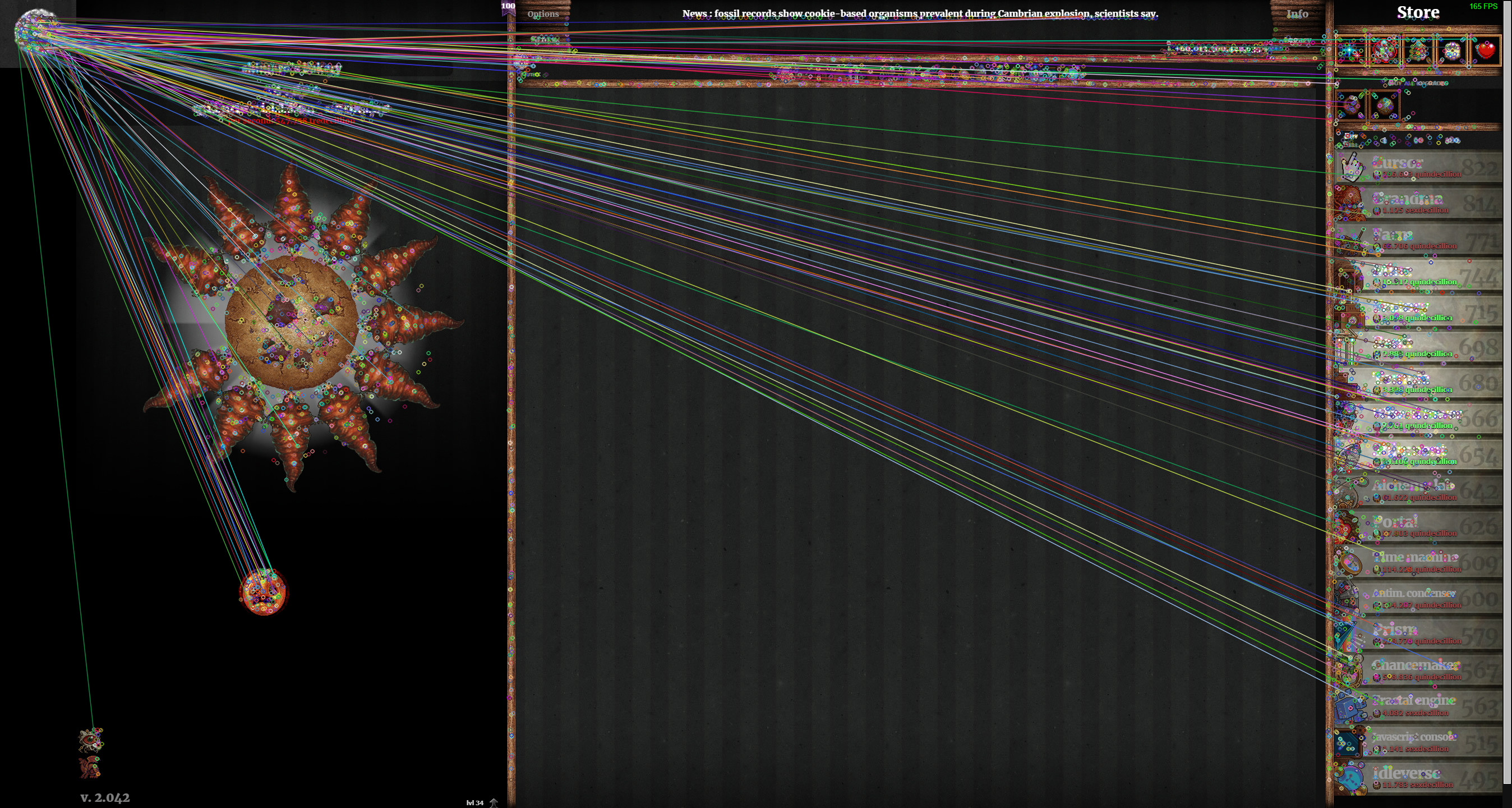Click the Idleverse building icon
Viewport: 1512px width, 808px height.
click(x=1350, y=778)
